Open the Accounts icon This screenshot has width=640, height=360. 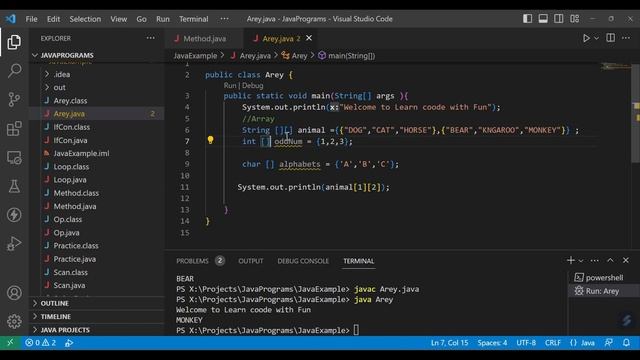click(x=14, y=293)
